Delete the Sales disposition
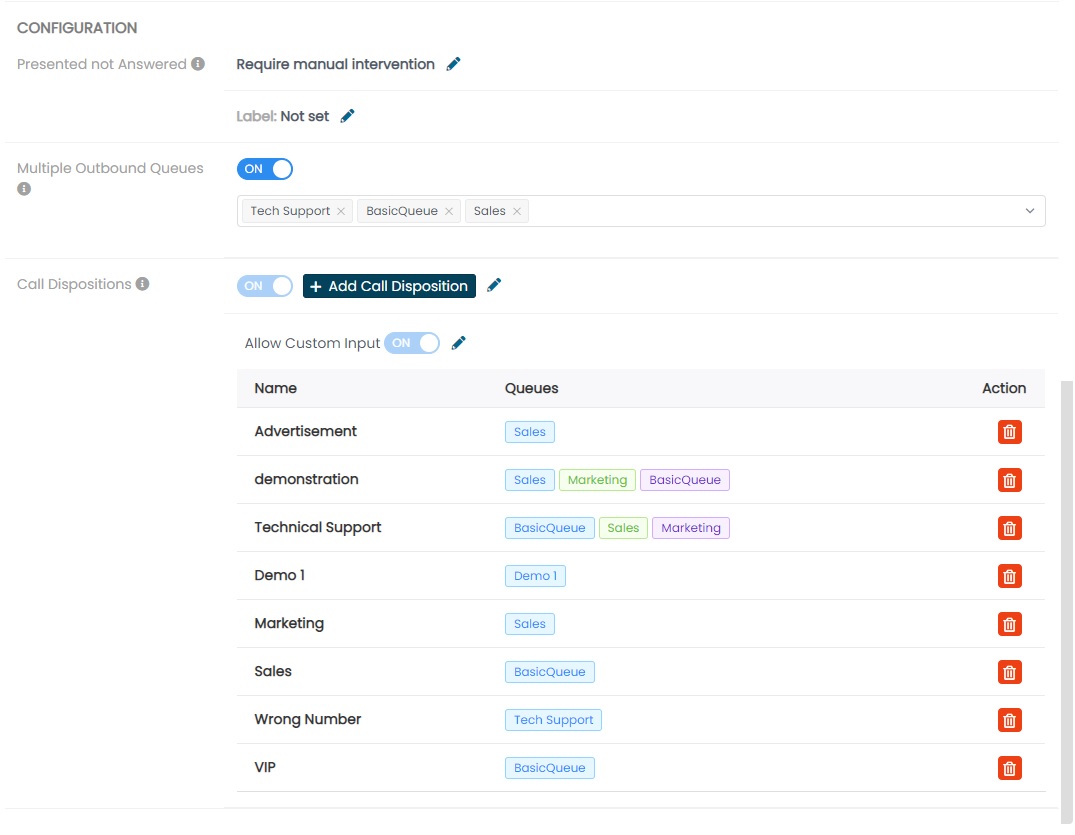This screenshot has width=1075, height=835. (1009, 672)
